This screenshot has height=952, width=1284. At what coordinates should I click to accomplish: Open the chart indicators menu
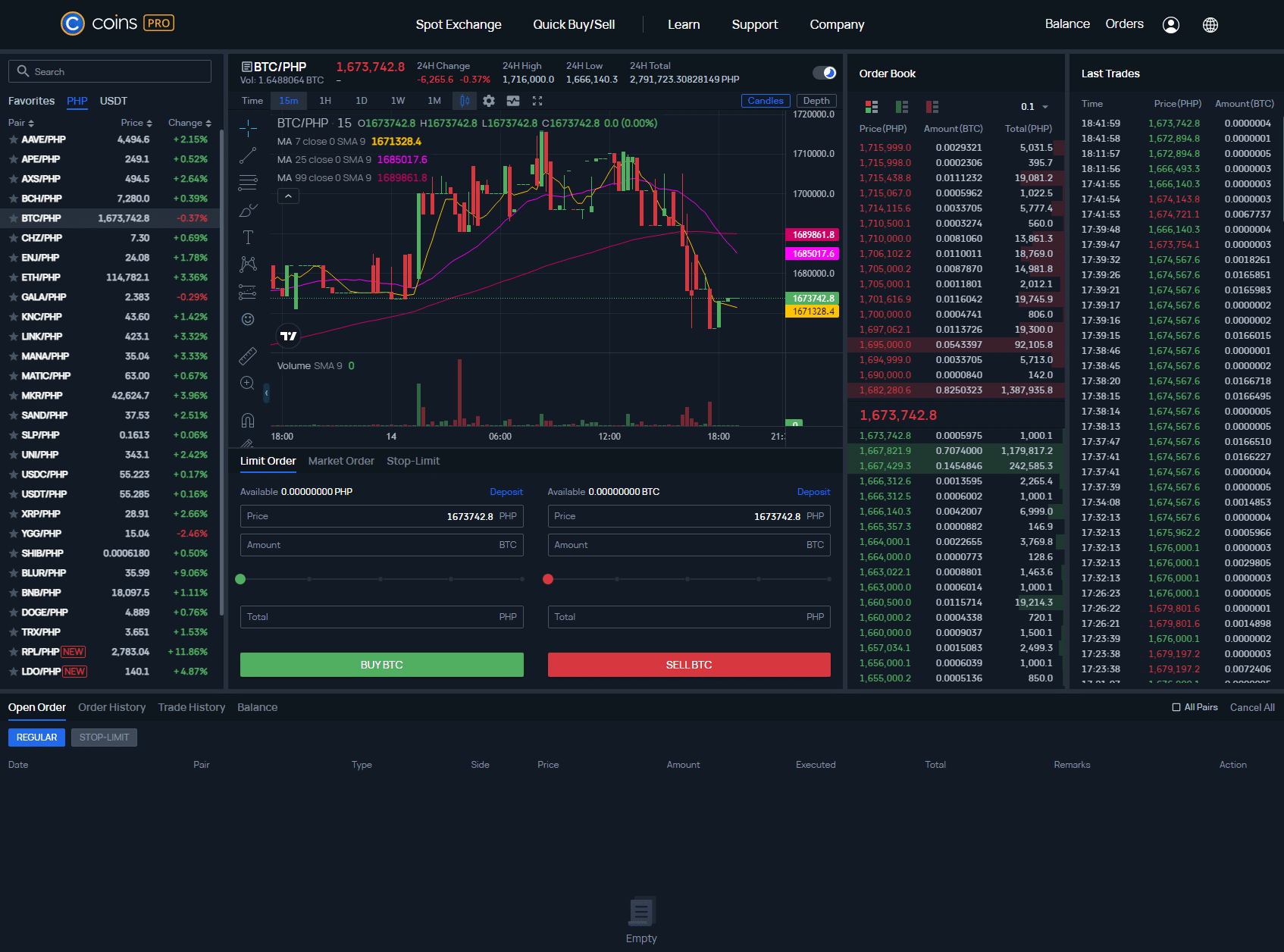click(x=513, y=101)
